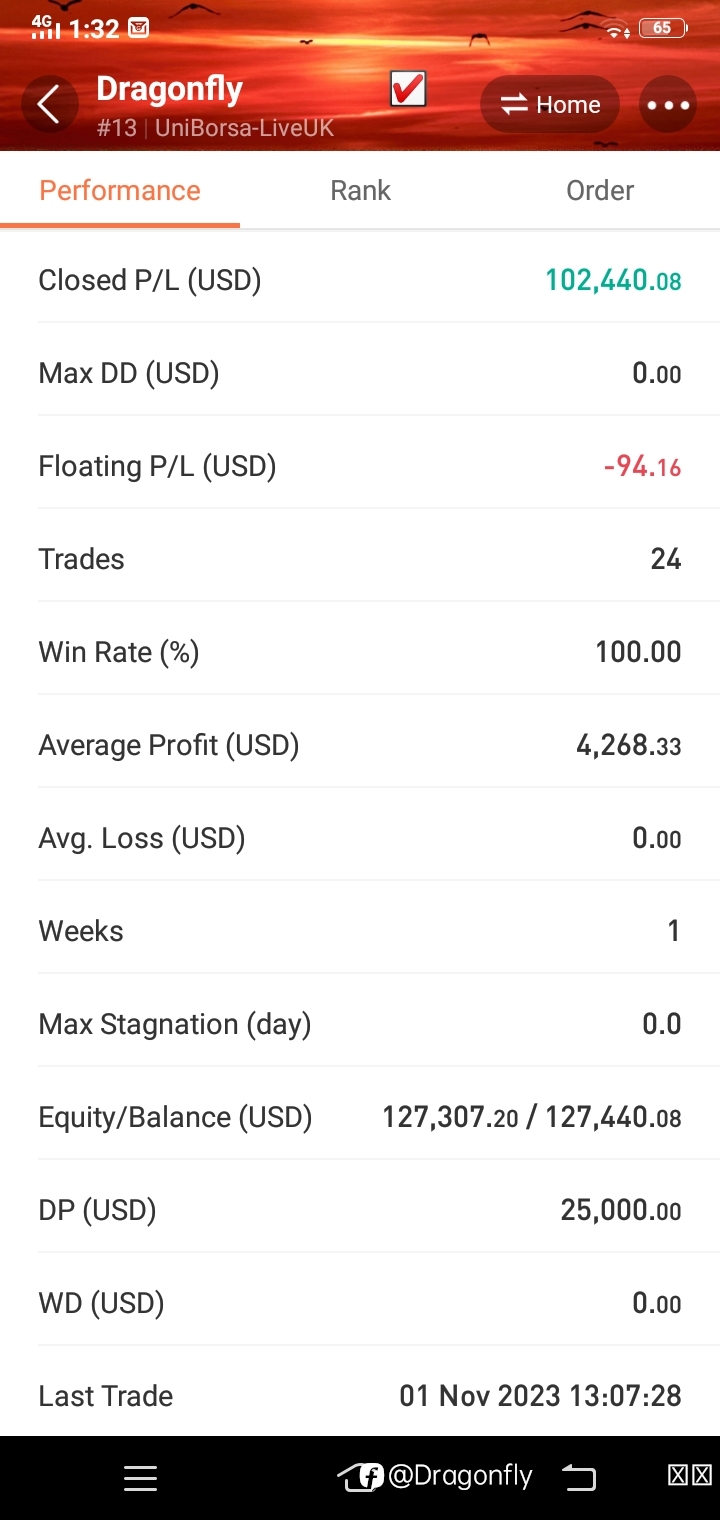Tap the Facebook icon in bottom bar
720x1520 pixels.
[371, 1477]
